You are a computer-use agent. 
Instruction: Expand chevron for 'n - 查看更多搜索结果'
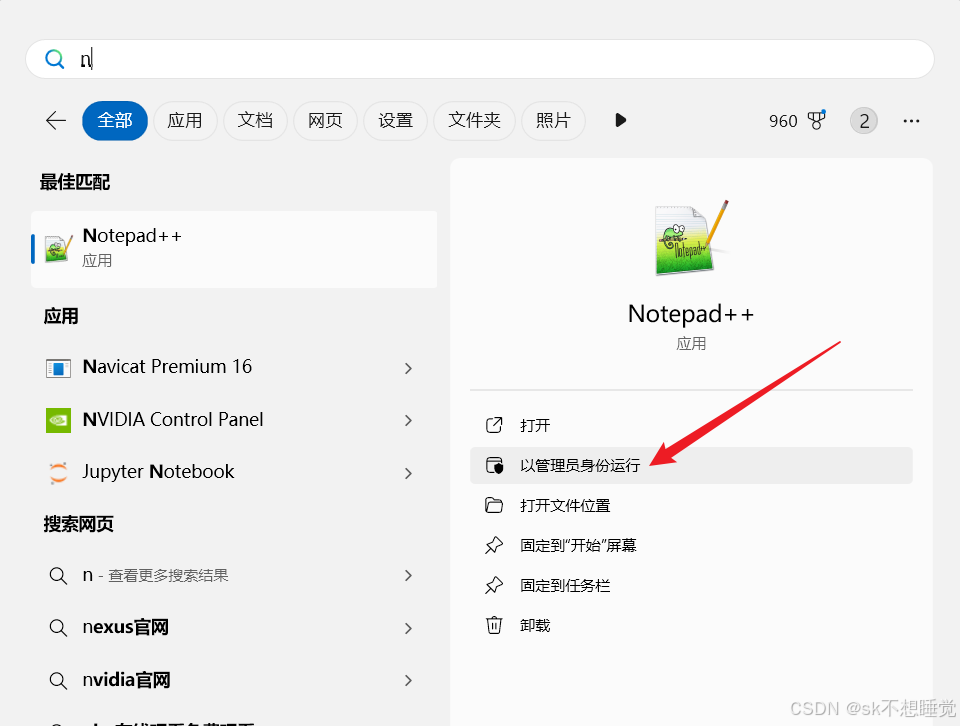click(x=408, y=575)
